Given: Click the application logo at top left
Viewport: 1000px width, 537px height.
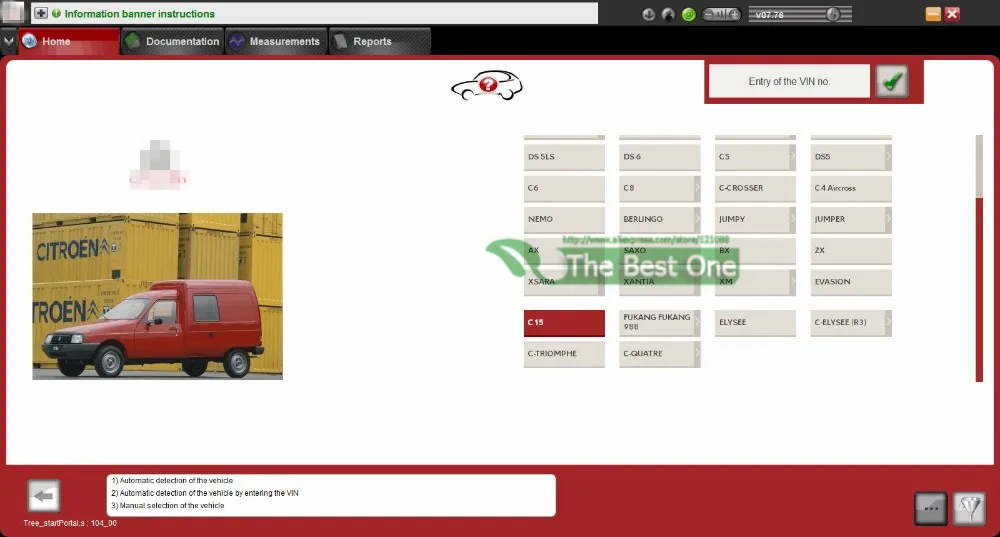Looking at the screenshot, I should 12,12.
